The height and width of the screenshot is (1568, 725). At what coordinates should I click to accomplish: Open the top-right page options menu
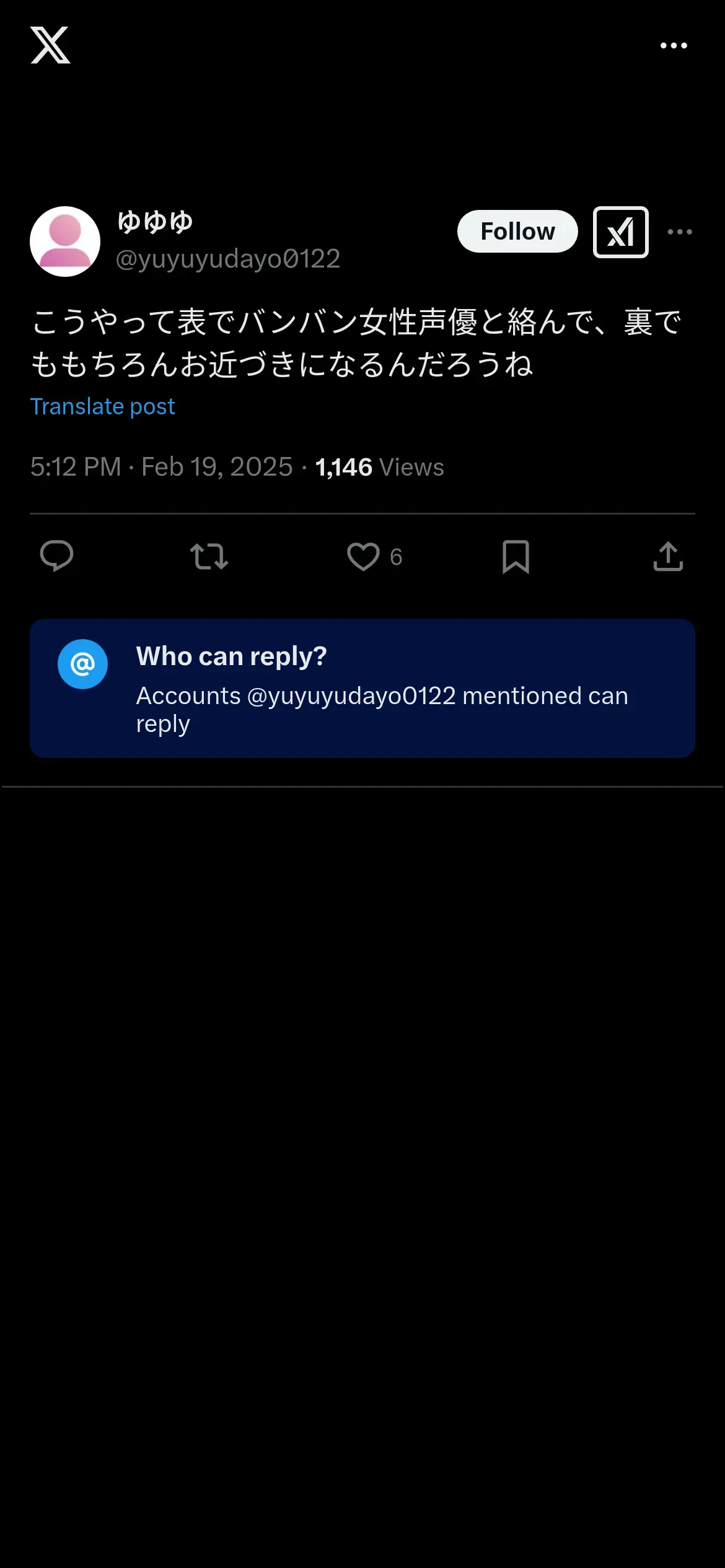674,46
